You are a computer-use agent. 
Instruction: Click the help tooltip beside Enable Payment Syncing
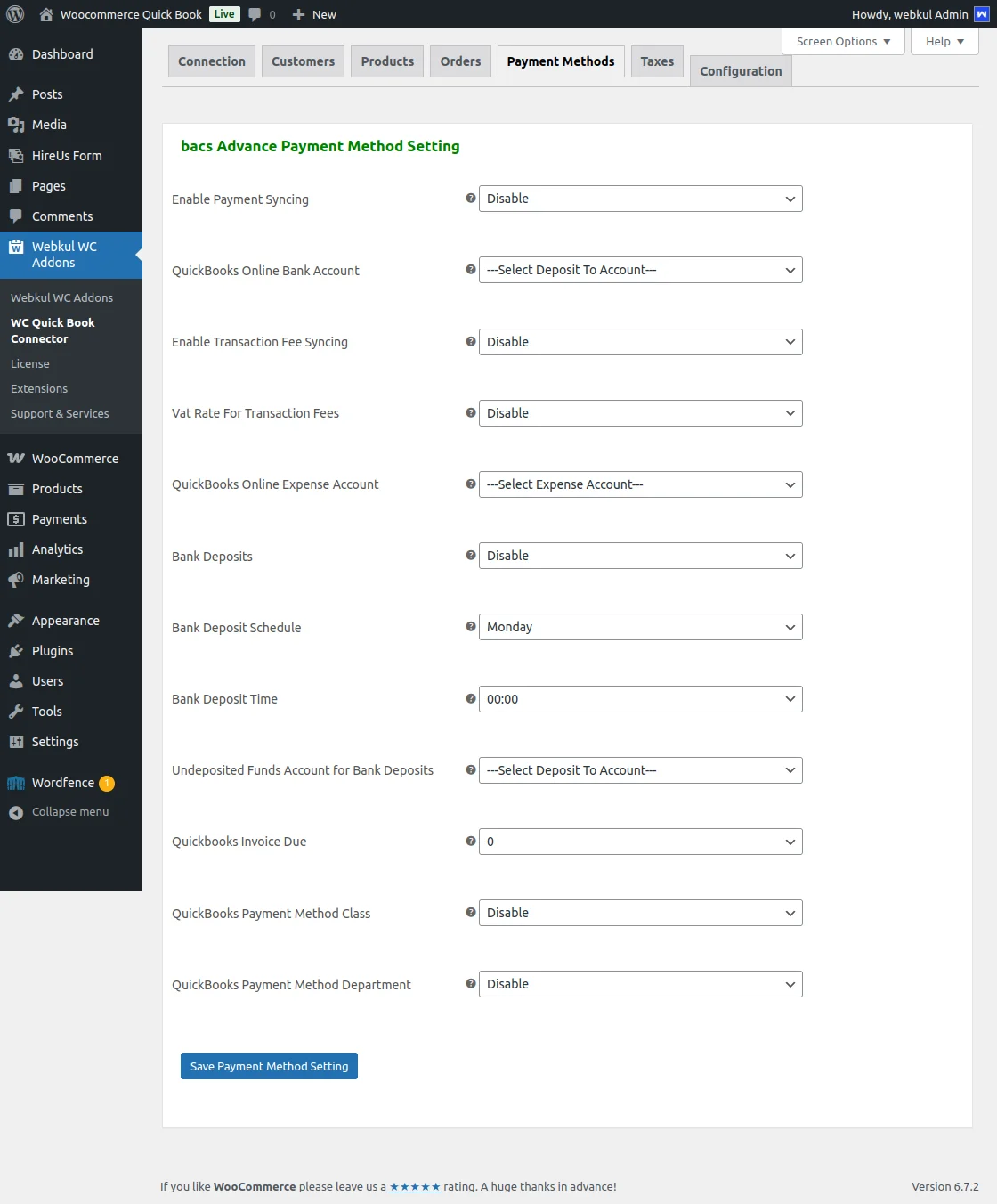471,198
